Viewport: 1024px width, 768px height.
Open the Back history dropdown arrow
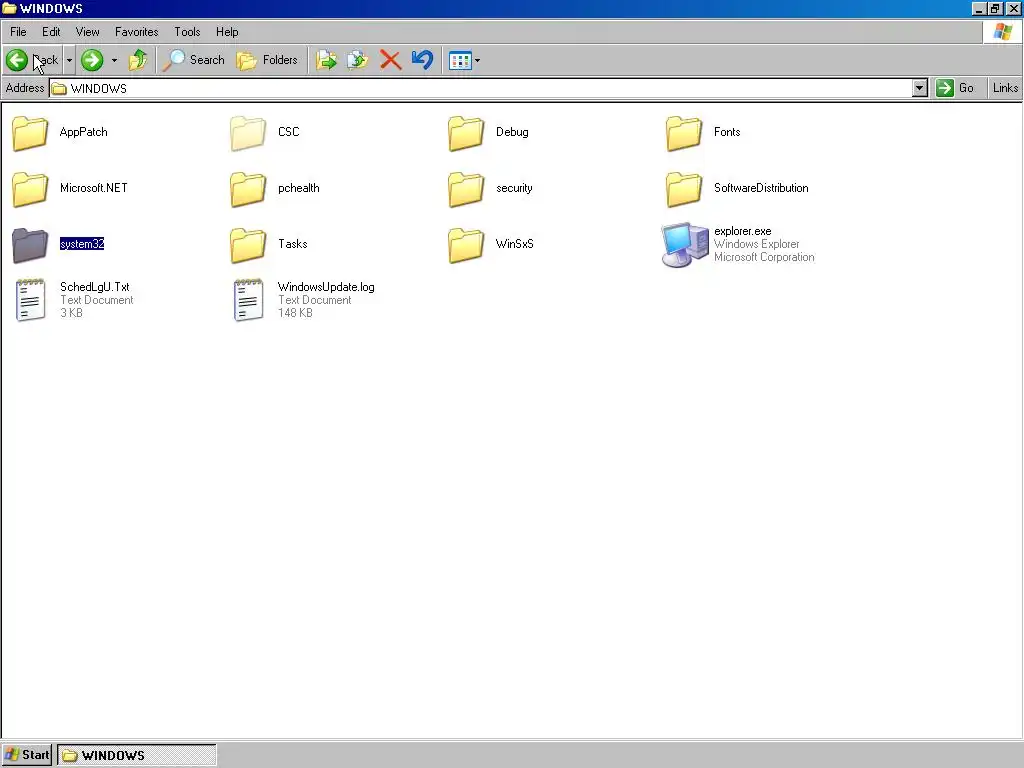69,60
